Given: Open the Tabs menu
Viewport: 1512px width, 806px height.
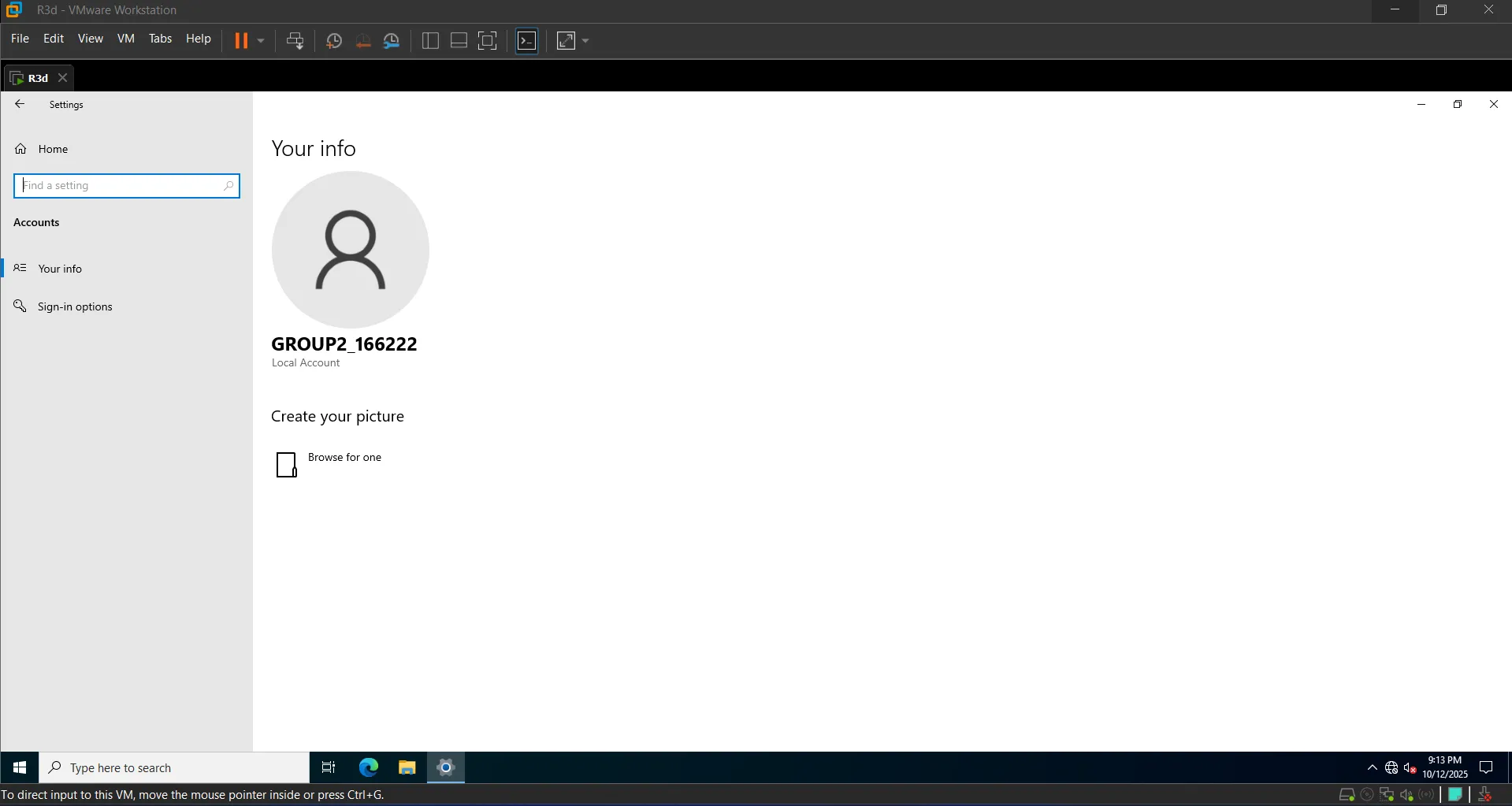Looking at the screenshot, I should coord(160,39).
